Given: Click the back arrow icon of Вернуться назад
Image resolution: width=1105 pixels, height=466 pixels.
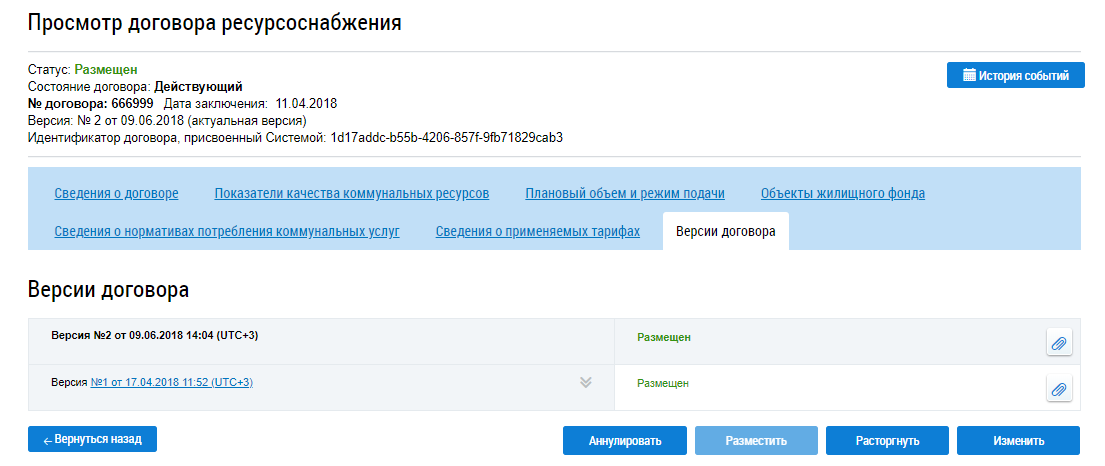Looking at the screenshot, I should click(x=47, y=439).
